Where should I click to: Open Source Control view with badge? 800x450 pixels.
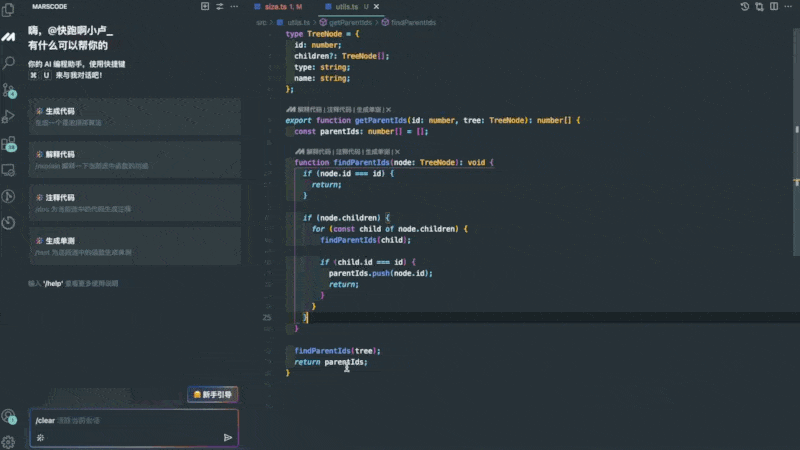tap(9, 90)
